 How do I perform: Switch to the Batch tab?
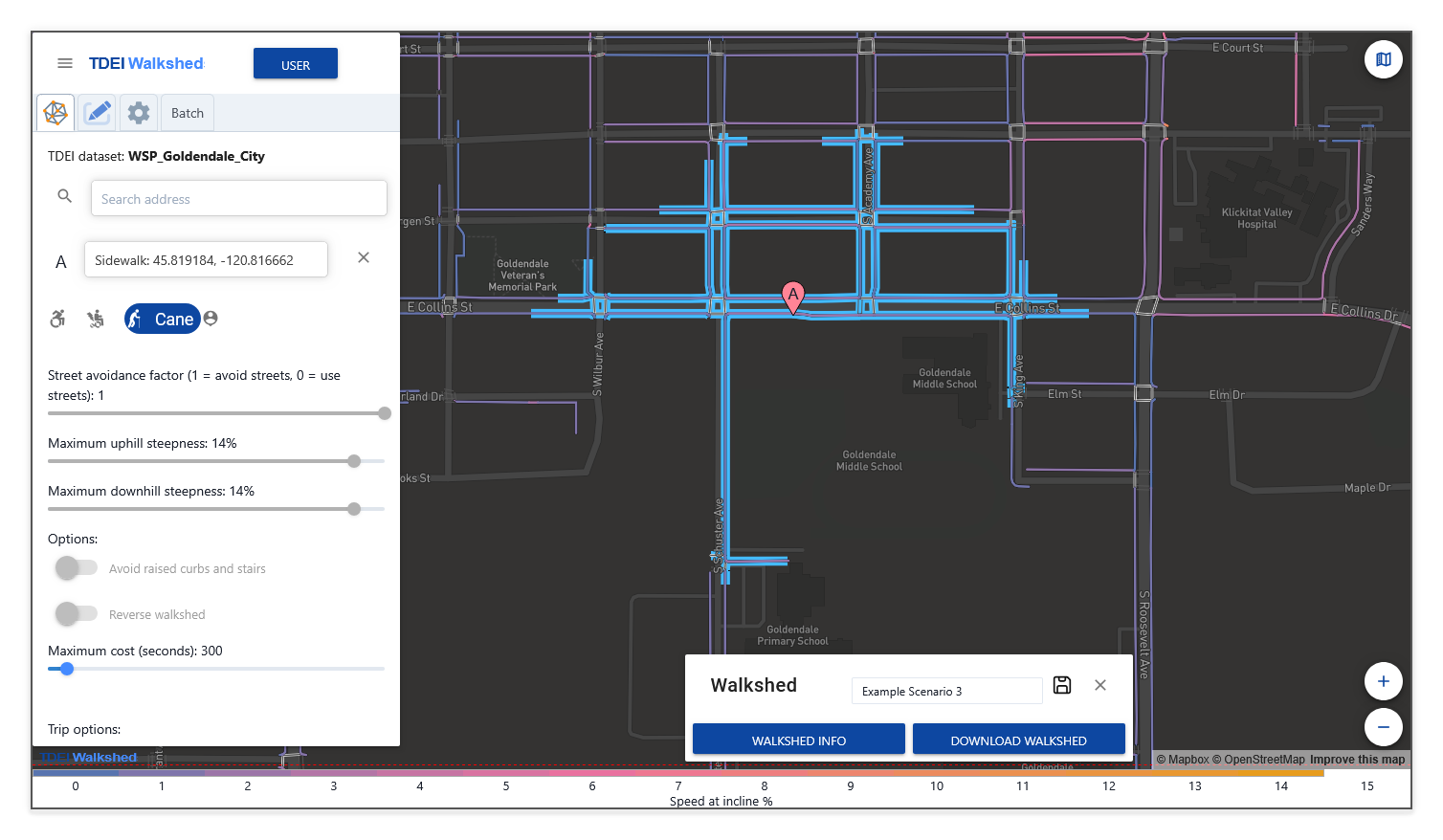[188, 113]
